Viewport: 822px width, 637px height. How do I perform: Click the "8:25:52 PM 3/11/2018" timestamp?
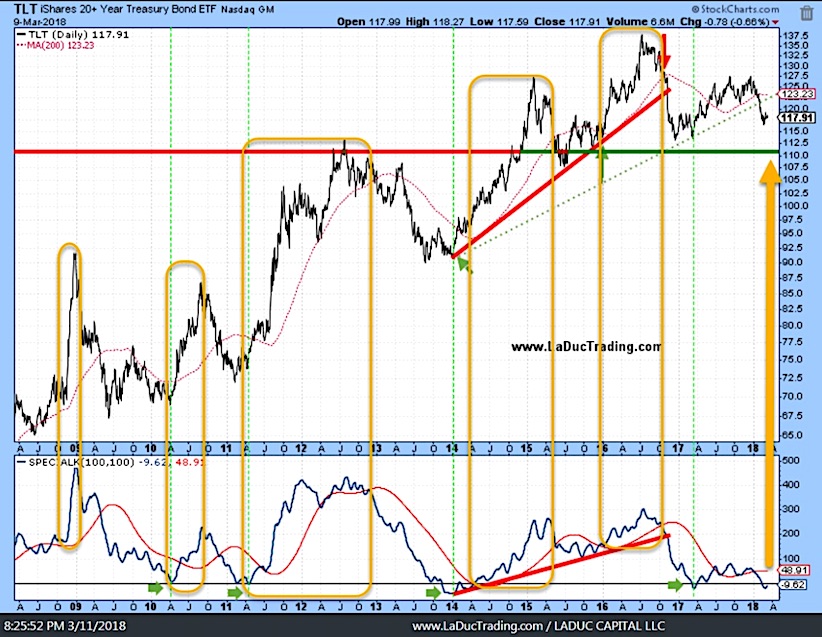click(x=65, y=625)
